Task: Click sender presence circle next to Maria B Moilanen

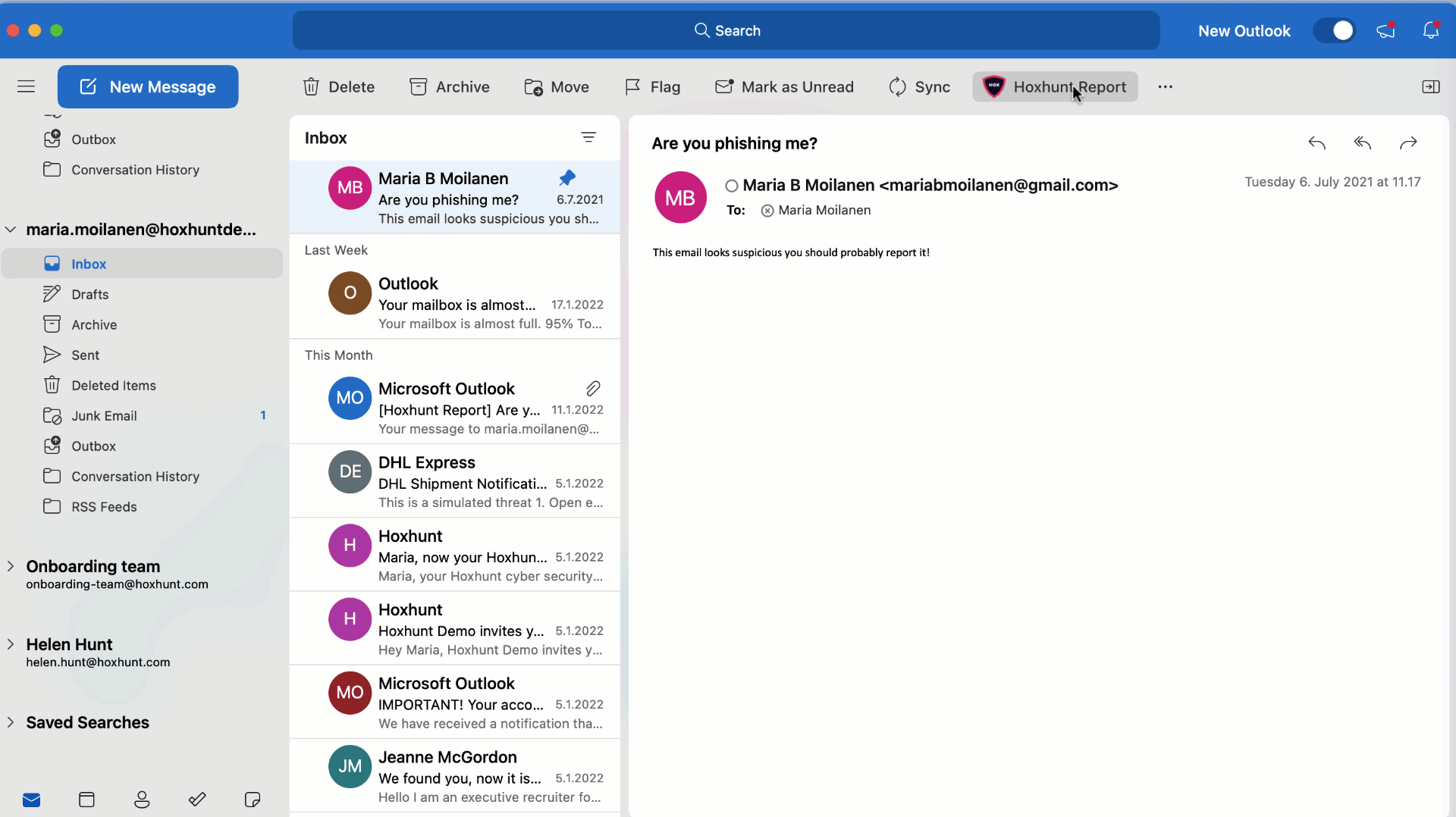Action: tap(731, 186)
